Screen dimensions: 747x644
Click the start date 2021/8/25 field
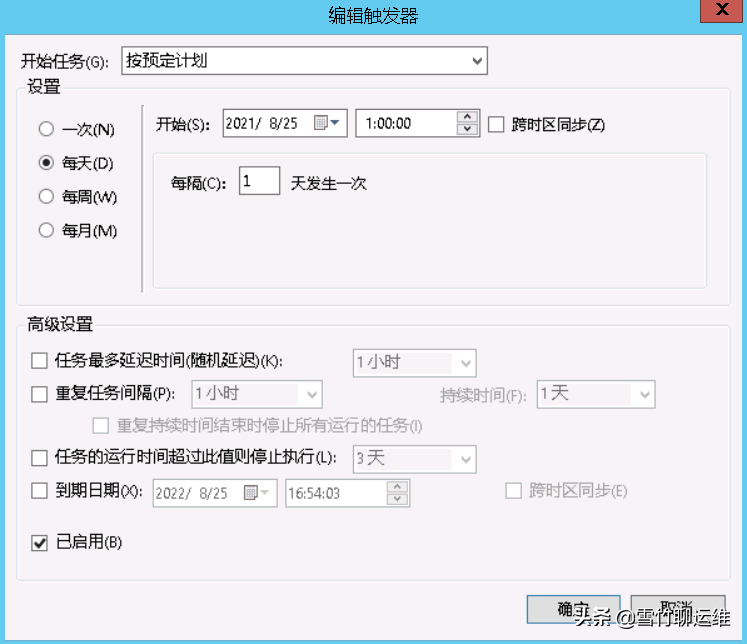[x=285, y=123]
